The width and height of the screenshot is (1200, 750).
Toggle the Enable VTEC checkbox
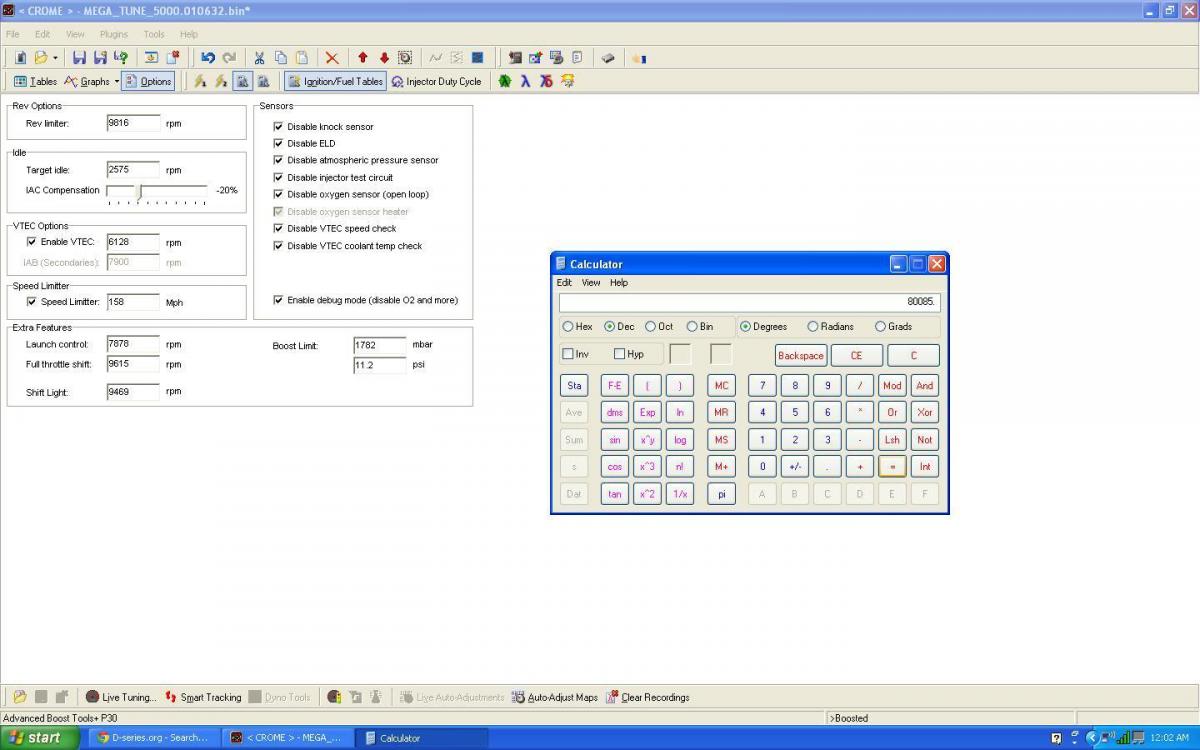[x=31, y=242]
